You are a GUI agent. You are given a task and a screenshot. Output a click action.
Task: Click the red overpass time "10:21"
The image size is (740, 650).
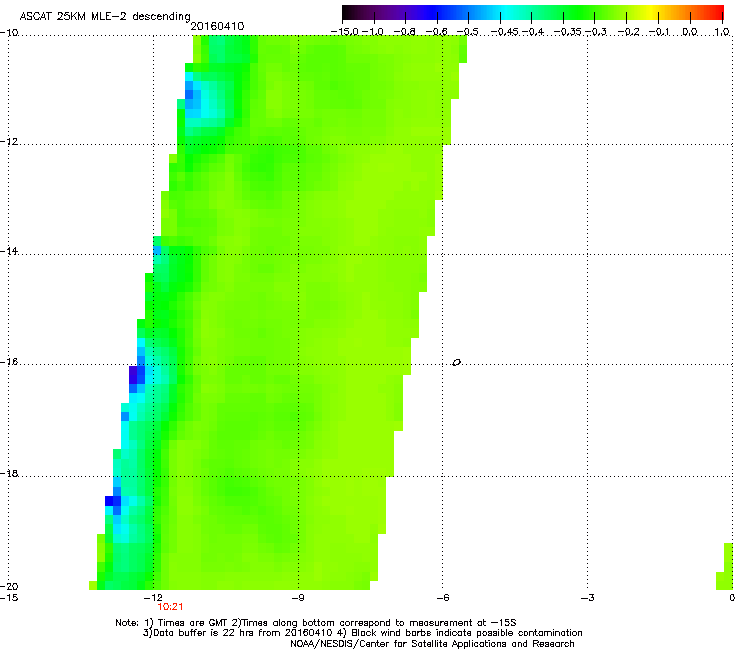[x=170, y=607]
